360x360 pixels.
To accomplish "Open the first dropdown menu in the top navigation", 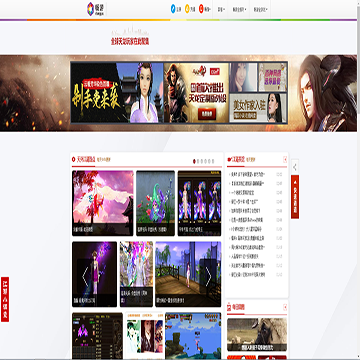I will point(221,9).
